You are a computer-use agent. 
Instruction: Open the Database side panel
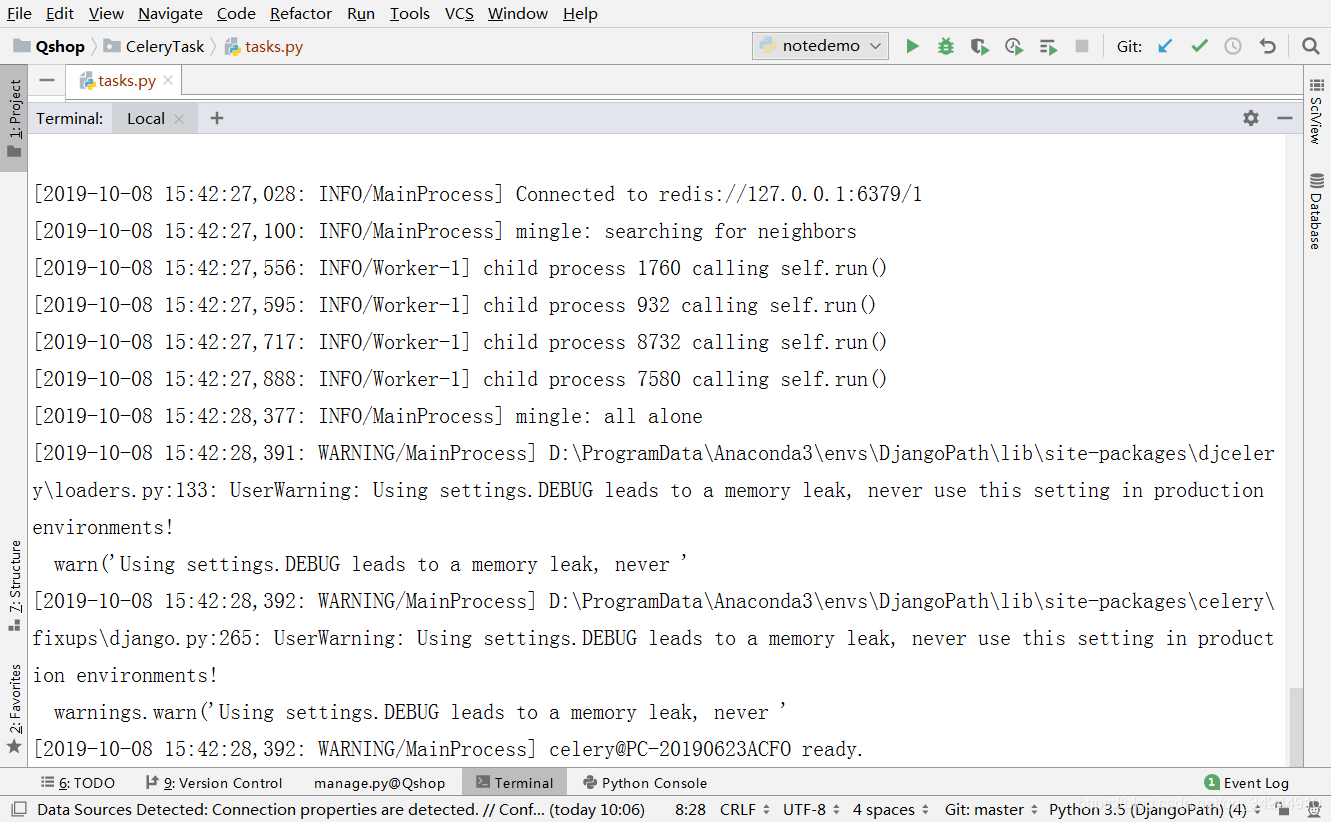coord(1317,212)
